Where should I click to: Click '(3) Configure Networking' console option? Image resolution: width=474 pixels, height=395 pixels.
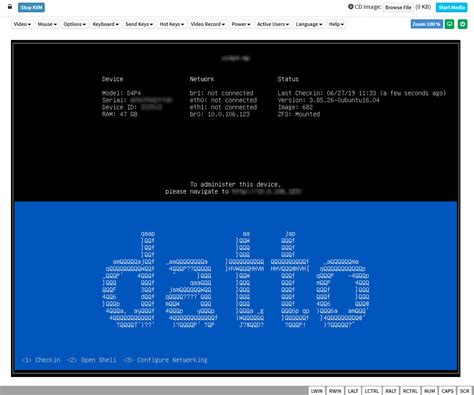(166, 360)
